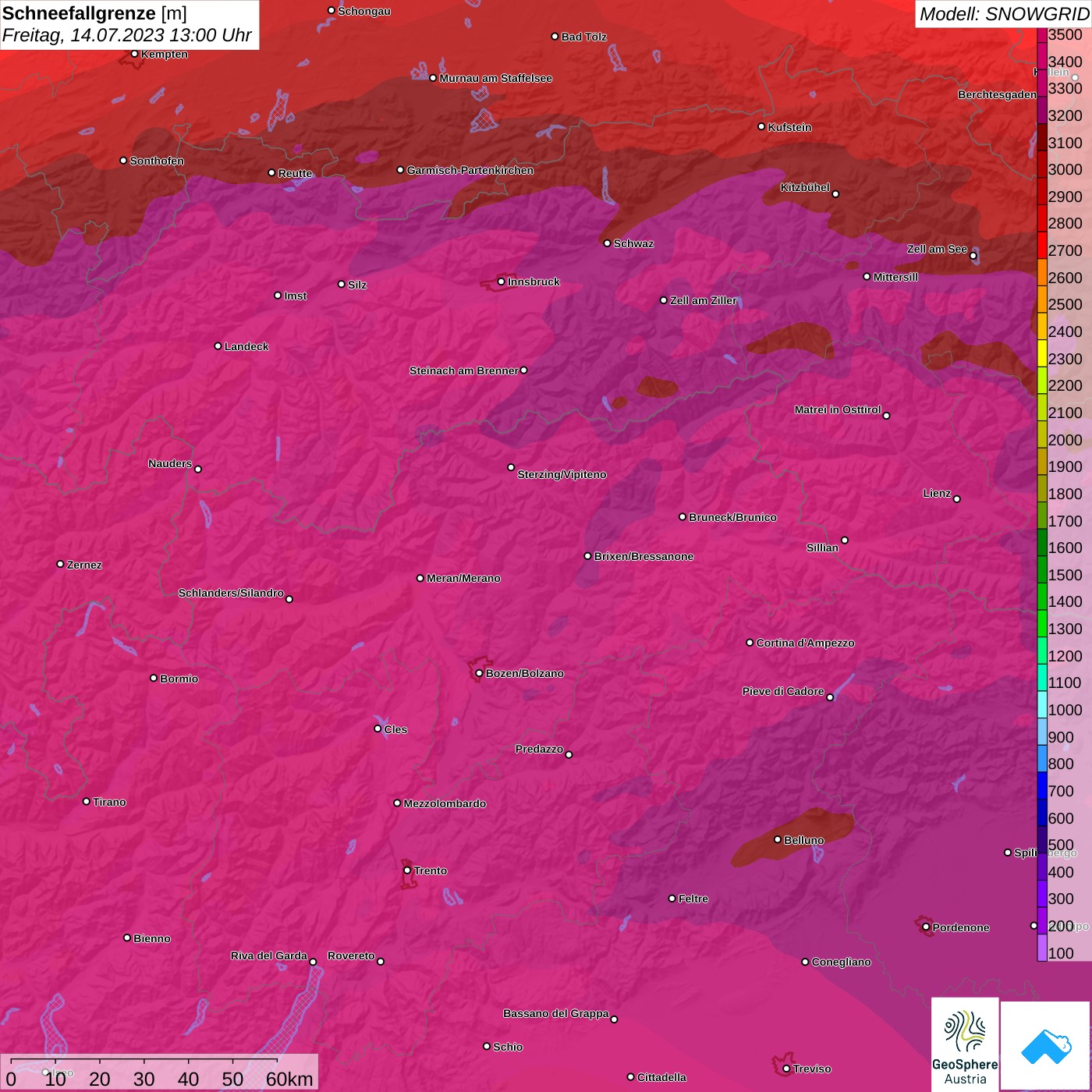The image size is (1092, 1092).
Task: Click the Schlanders/Silandro label
Action: (x=231, y=593)
